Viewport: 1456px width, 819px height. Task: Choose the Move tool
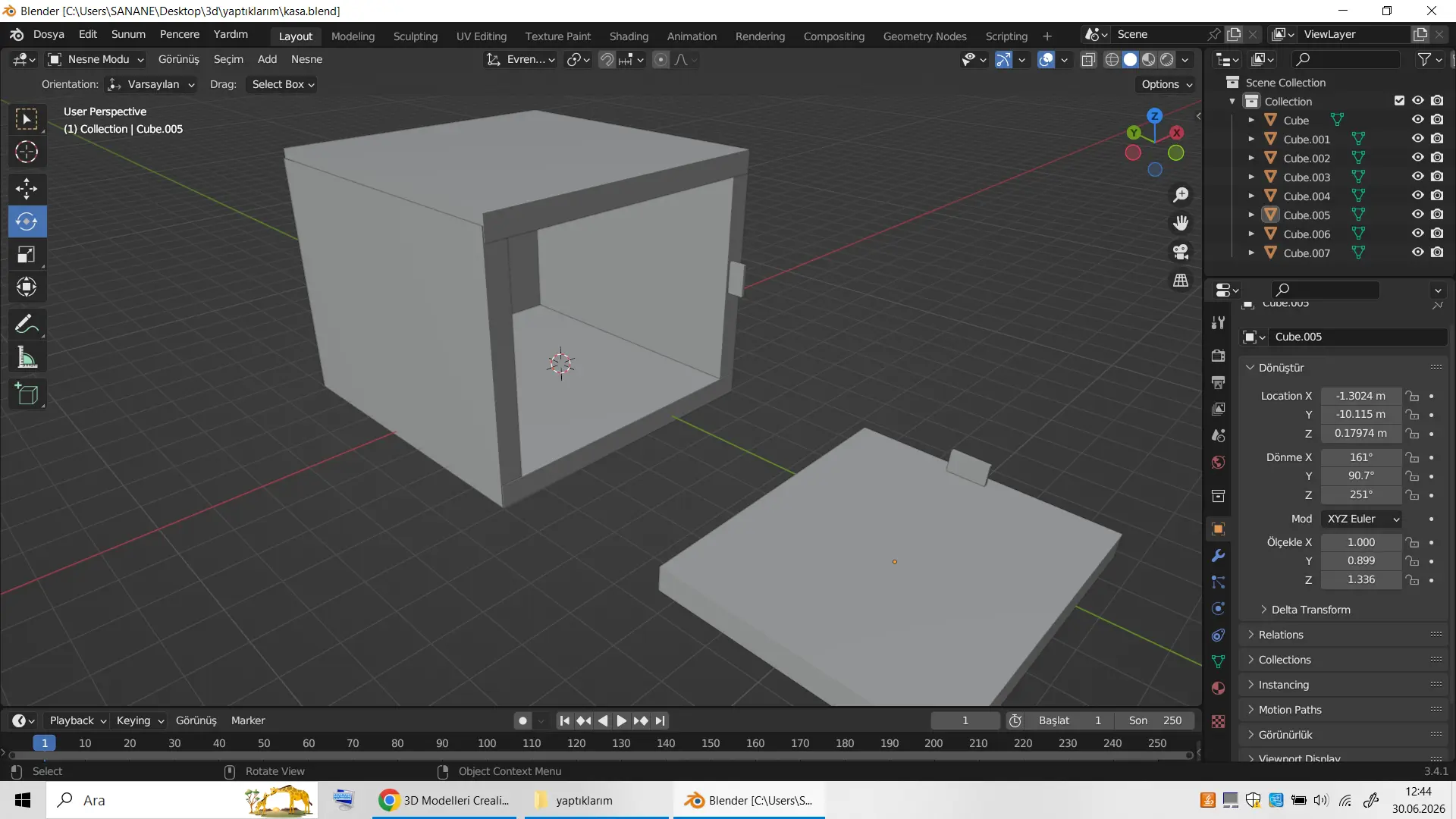point(27,188)
